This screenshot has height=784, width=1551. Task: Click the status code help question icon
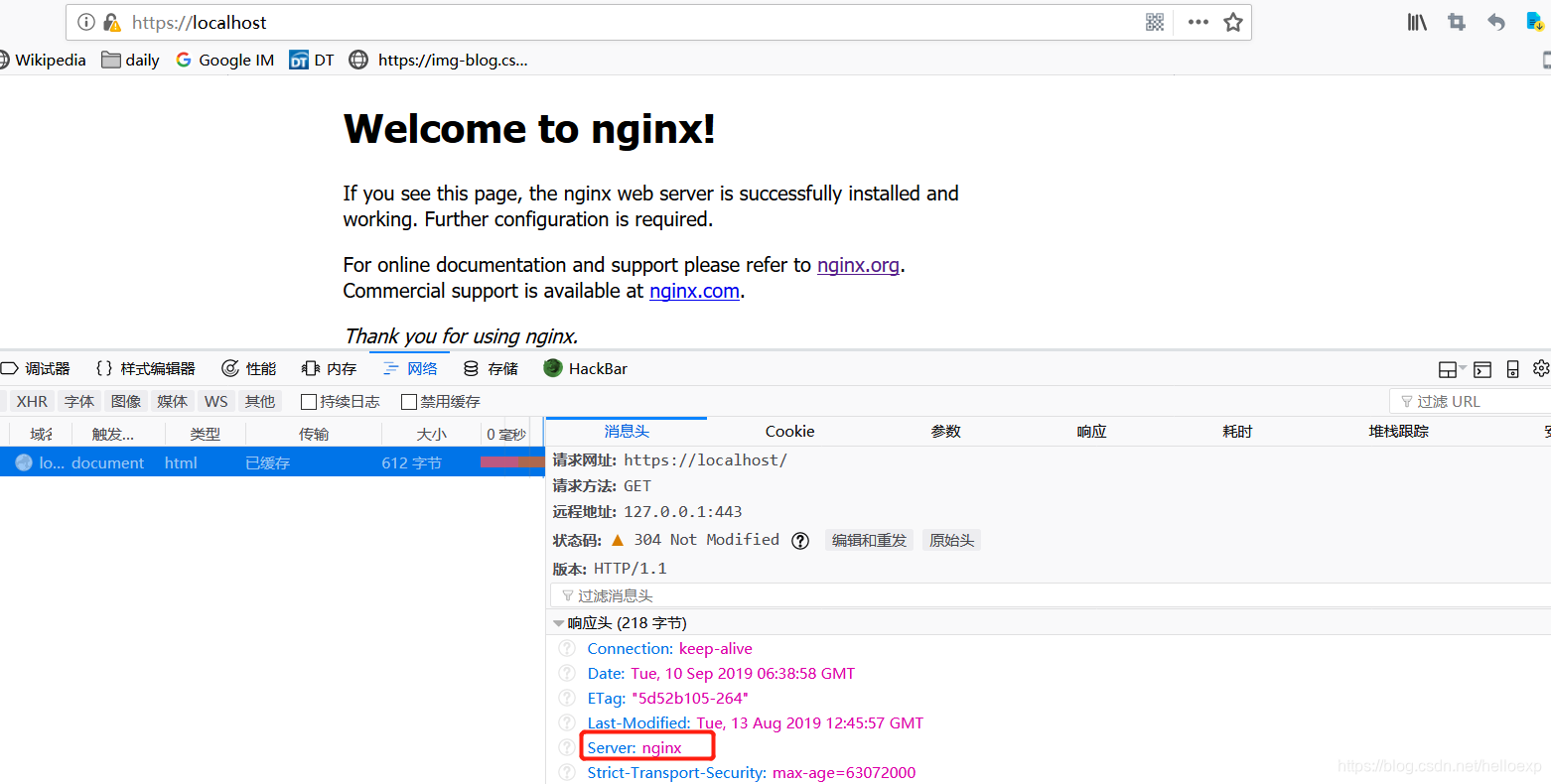tap(800, 540)
